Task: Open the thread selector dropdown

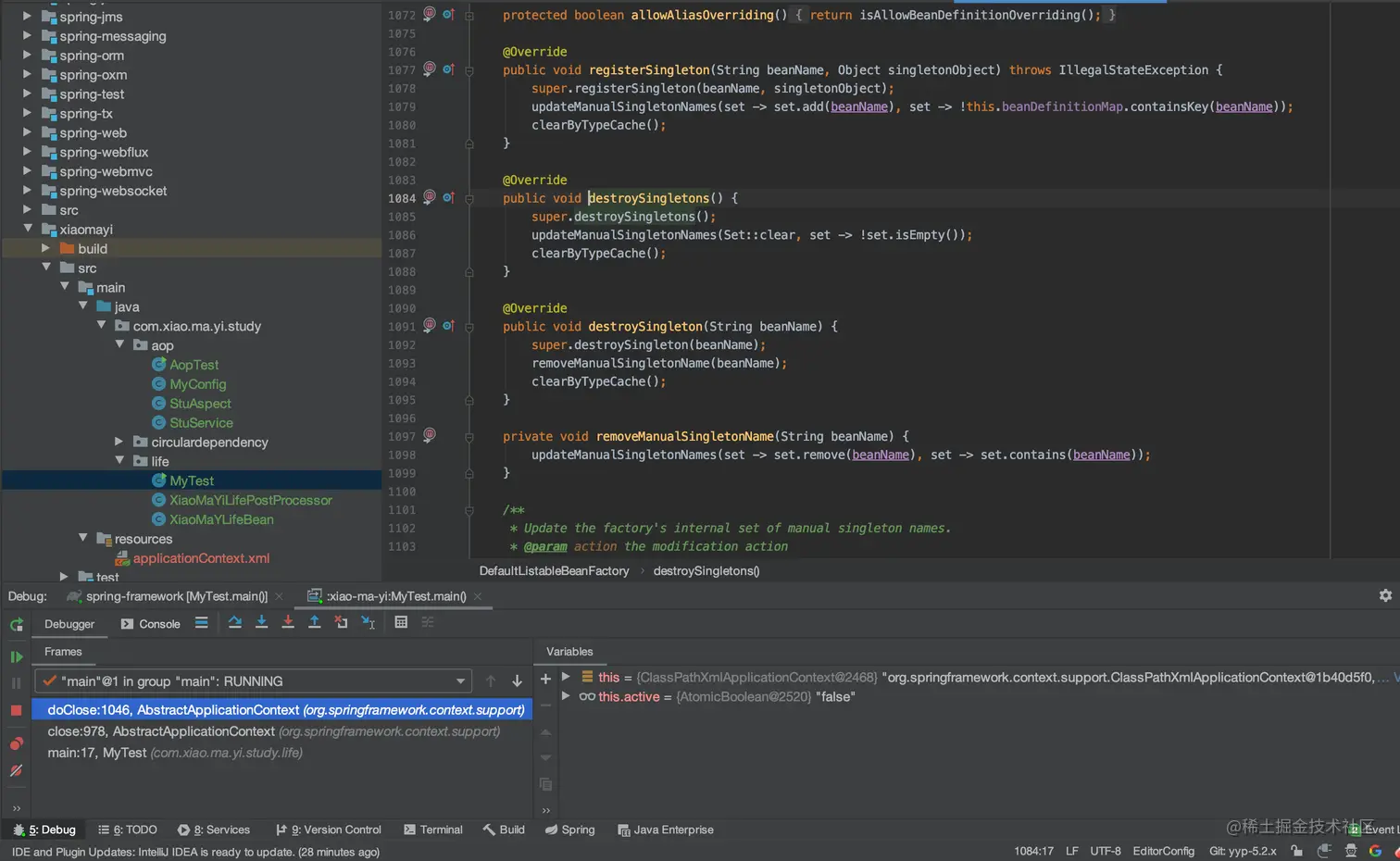Action: tap(253, 681)
